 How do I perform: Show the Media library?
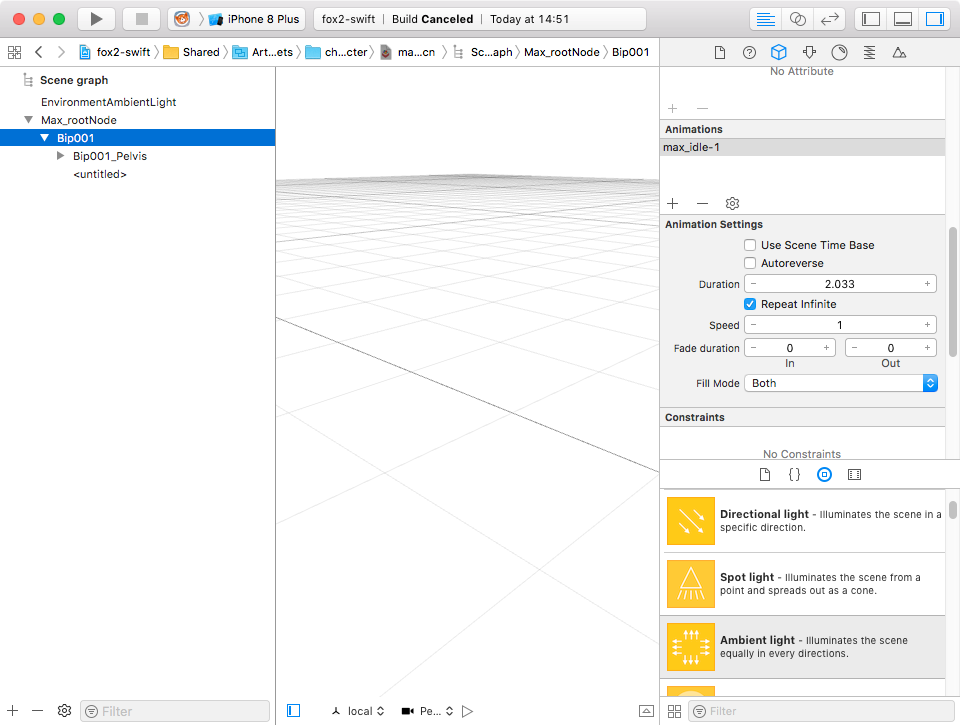855,475
